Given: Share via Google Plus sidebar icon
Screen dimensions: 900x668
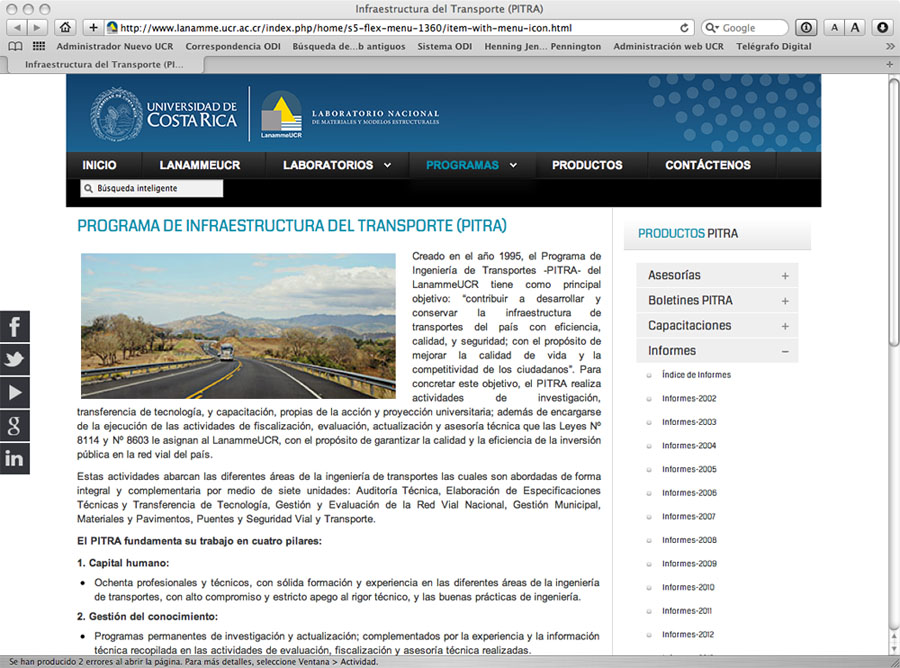Looking at the screenshot, I should pyautogui.click(x=14, y=426).
